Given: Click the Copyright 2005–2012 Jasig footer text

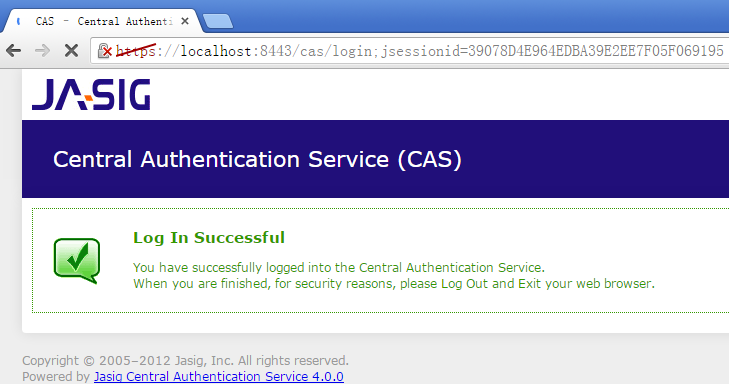Looking at the screenshot, I should tap(186, 361).
